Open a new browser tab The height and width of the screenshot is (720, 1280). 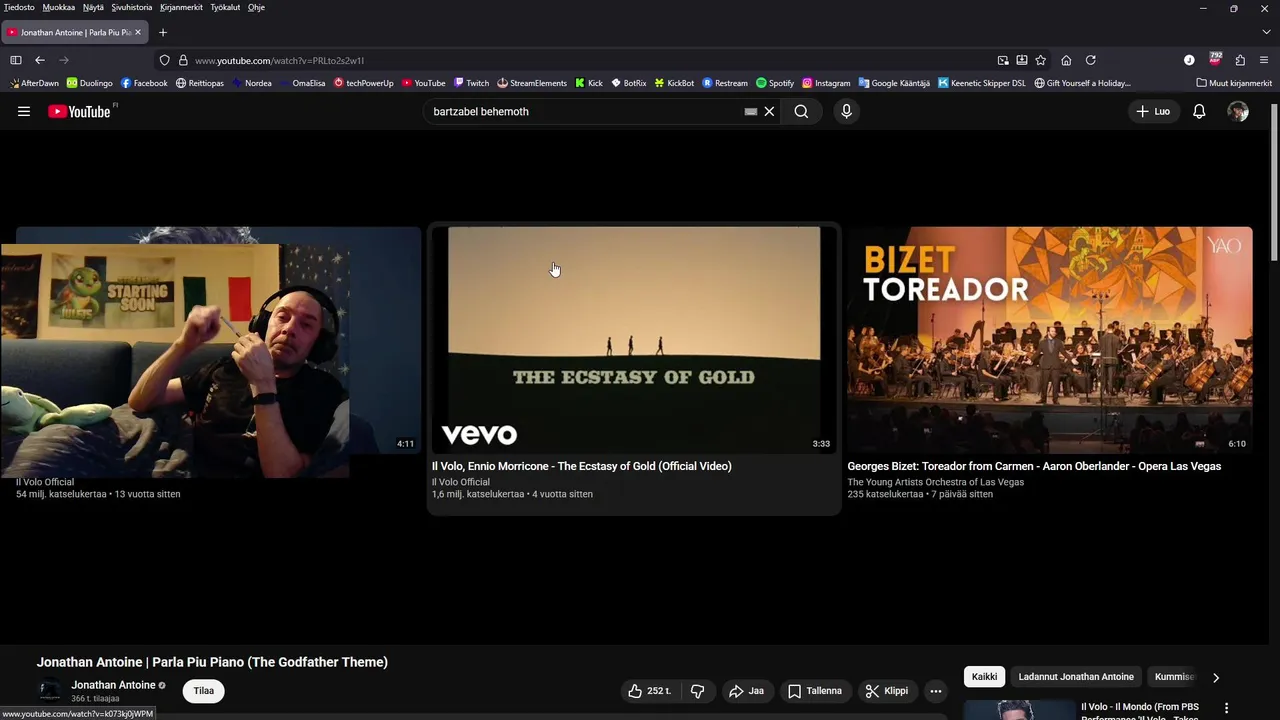click(163, 32)
